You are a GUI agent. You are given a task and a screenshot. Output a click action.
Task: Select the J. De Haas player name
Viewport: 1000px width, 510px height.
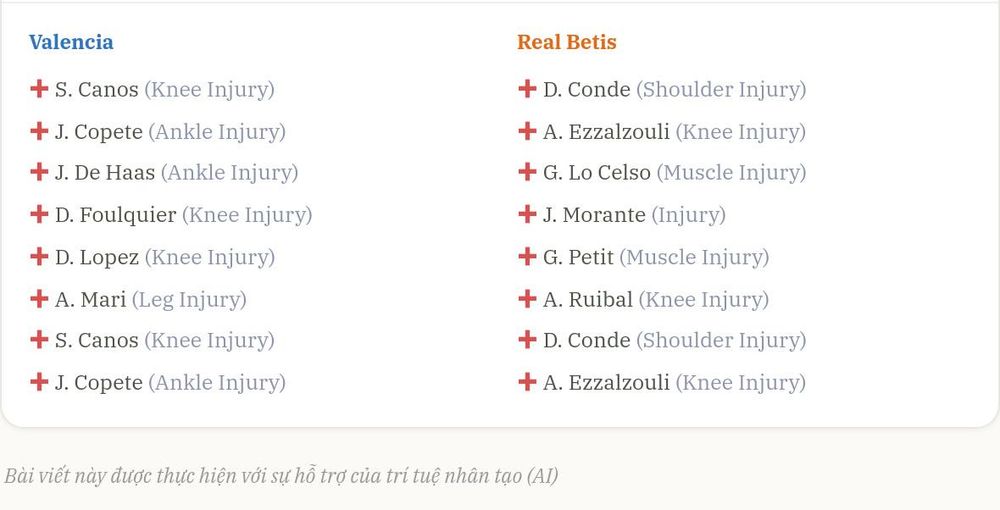[105, 173]
